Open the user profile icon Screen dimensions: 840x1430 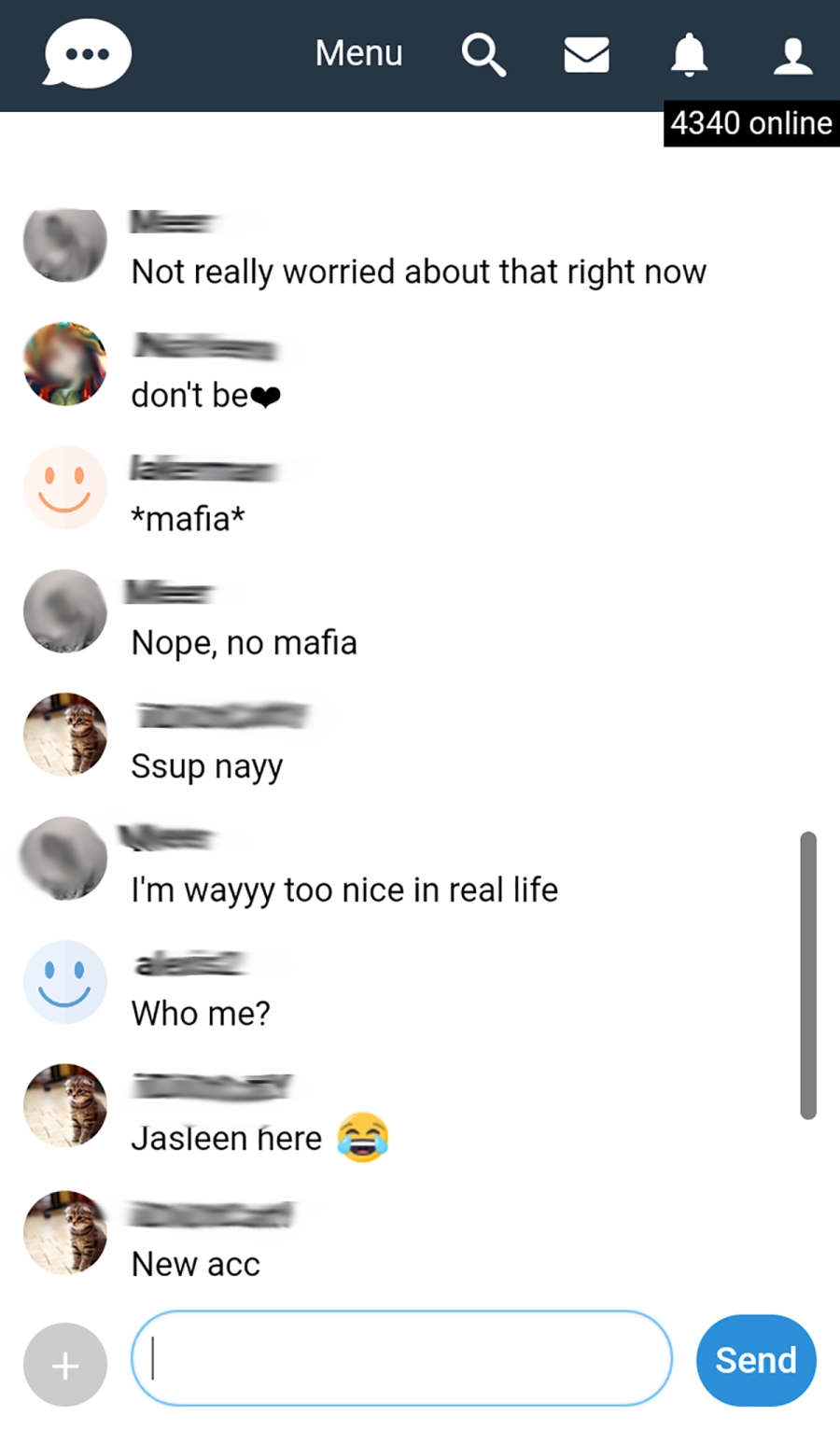793,55
